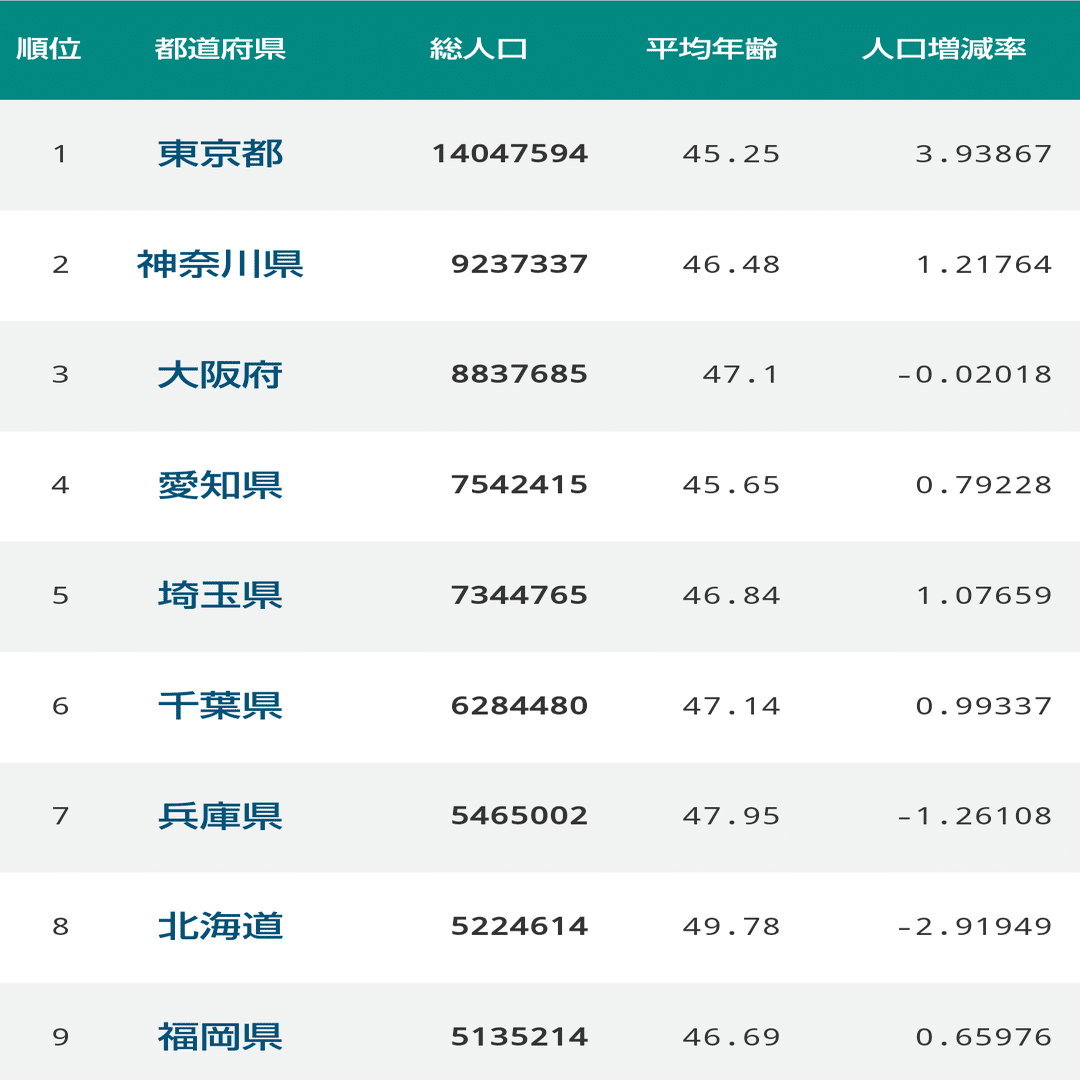Click growth rate -2.91949

coord(975,926)
